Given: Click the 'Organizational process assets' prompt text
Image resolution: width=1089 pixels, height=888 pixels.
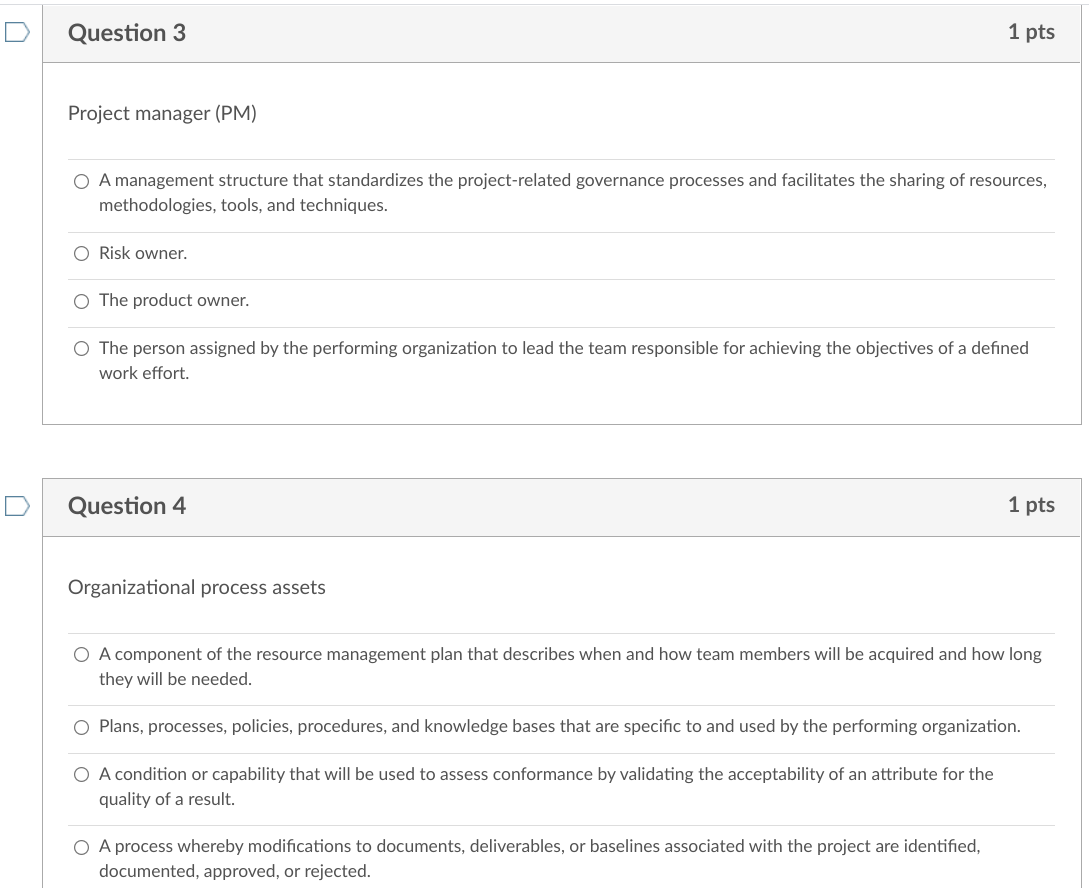Looking at the screenshot, I should tap(196, 587).
